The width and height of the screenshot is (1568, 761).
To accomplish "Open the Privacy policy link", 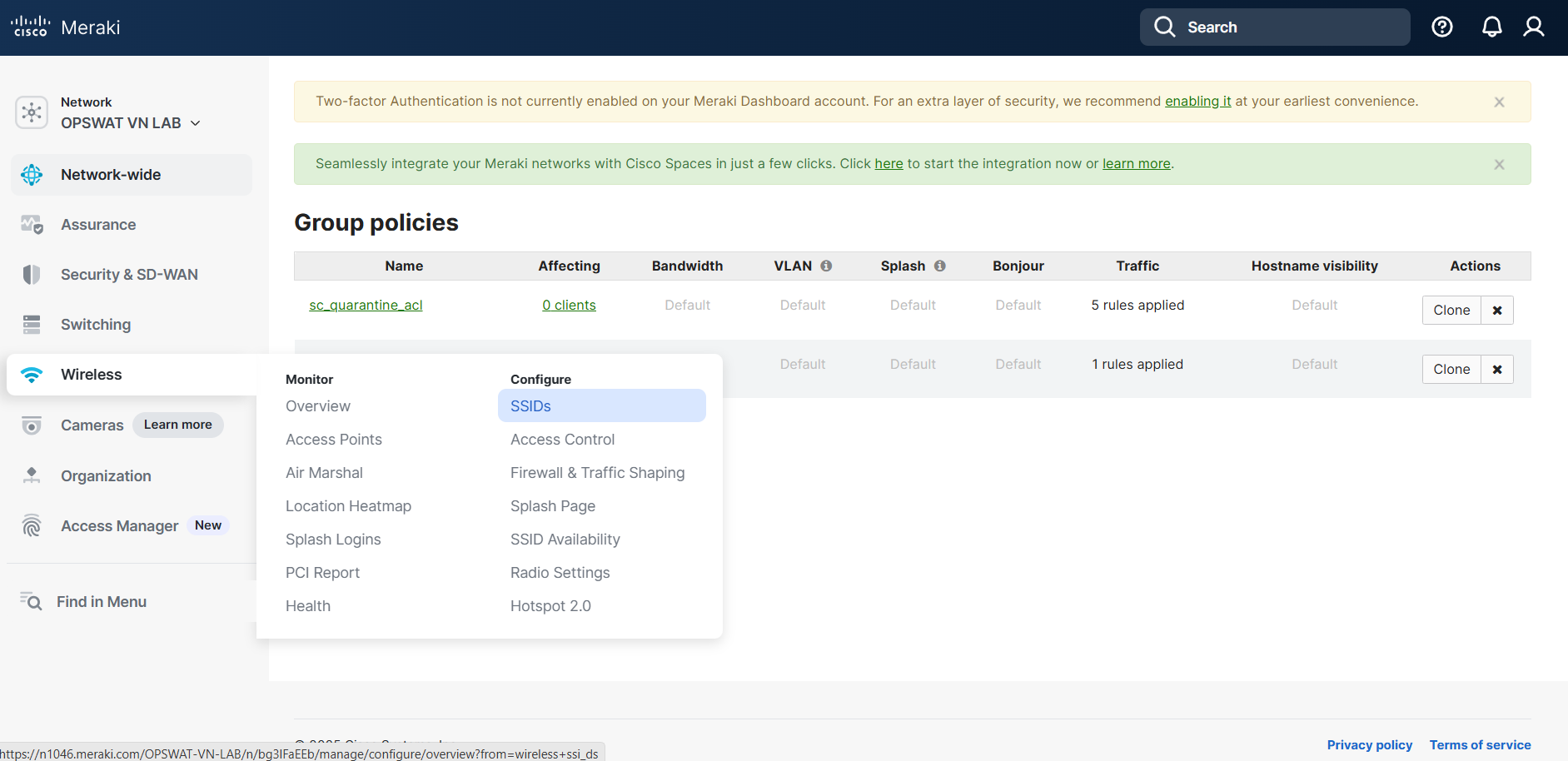I will [x=1369, y=744].
